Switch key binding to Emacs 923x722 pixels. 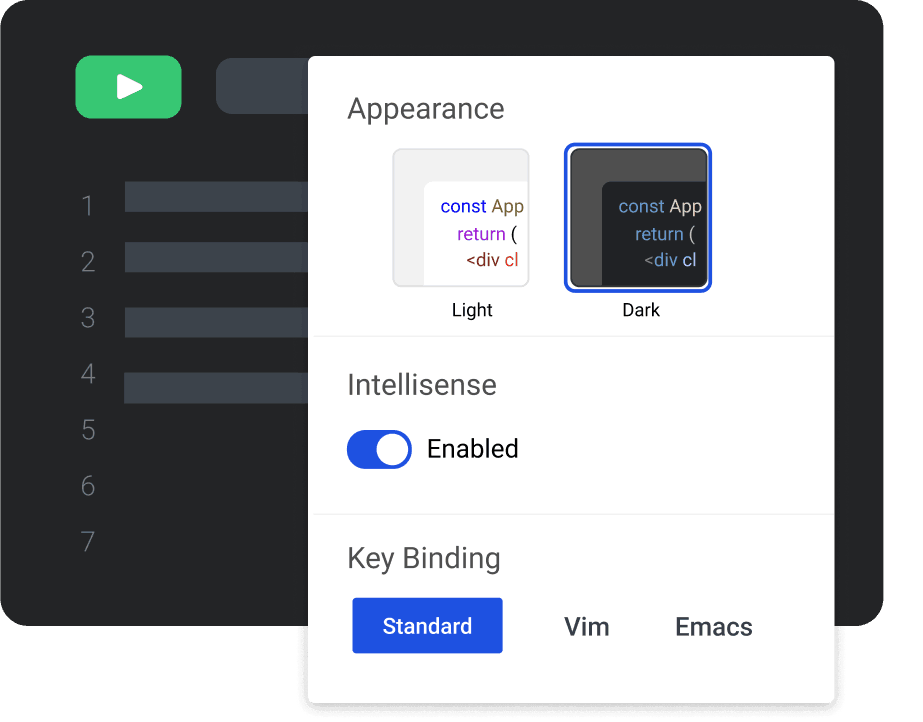713,627
